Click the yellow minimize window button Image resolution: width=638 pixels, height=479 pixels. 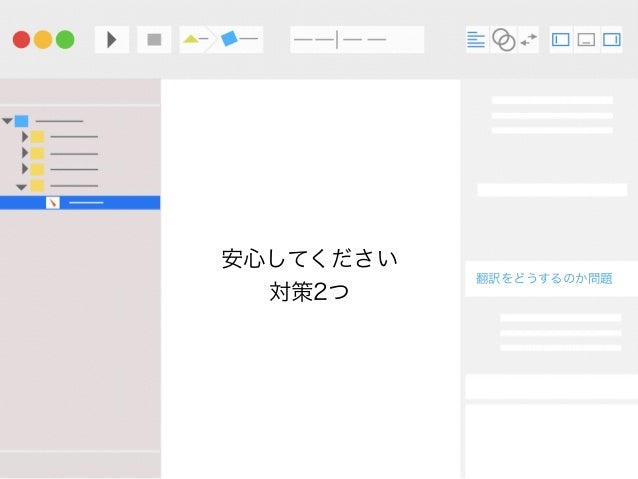coord(43,40)
